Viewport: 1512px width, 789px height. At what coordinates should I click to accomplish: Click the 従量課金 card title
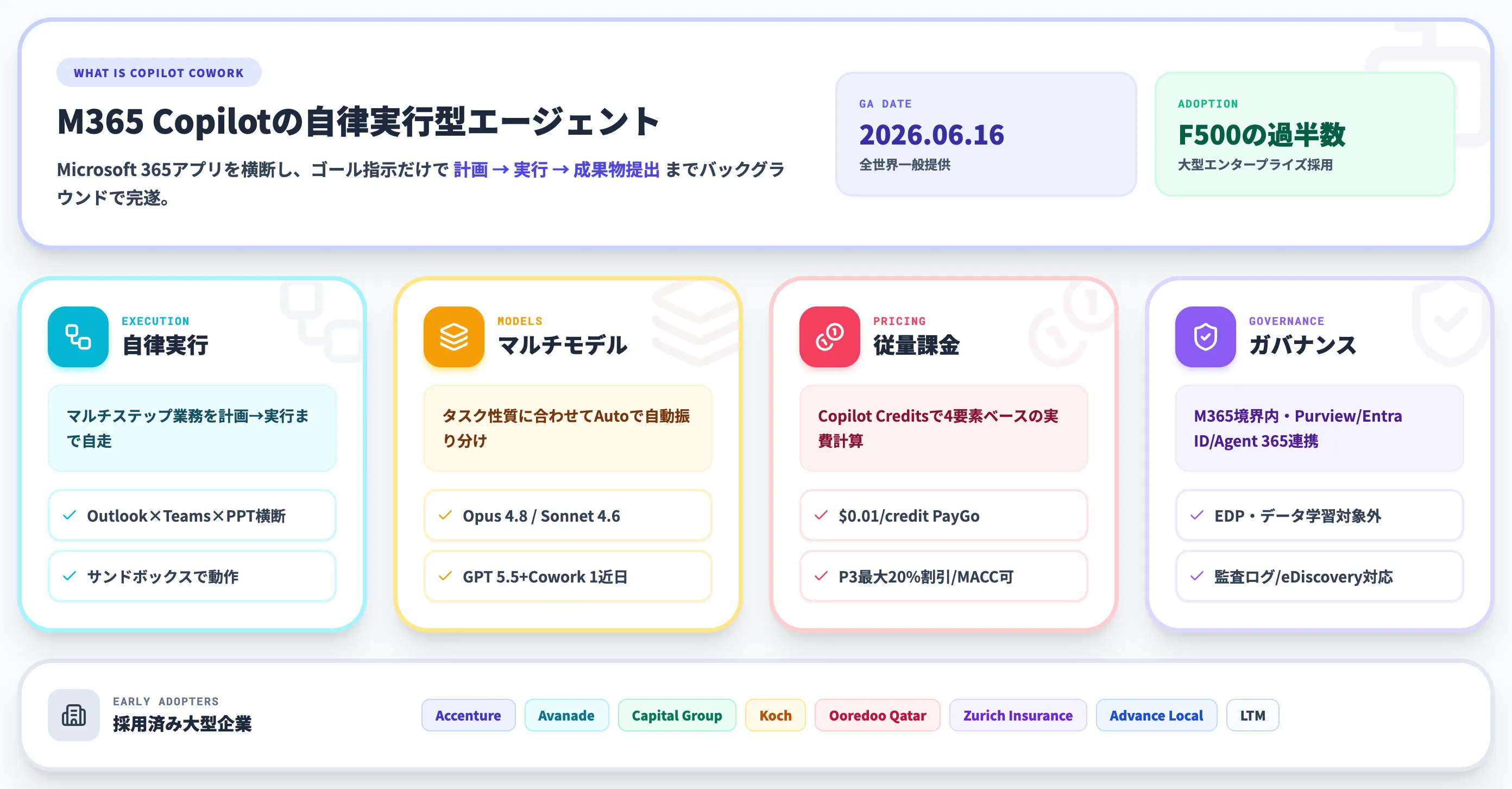[916, 345]
